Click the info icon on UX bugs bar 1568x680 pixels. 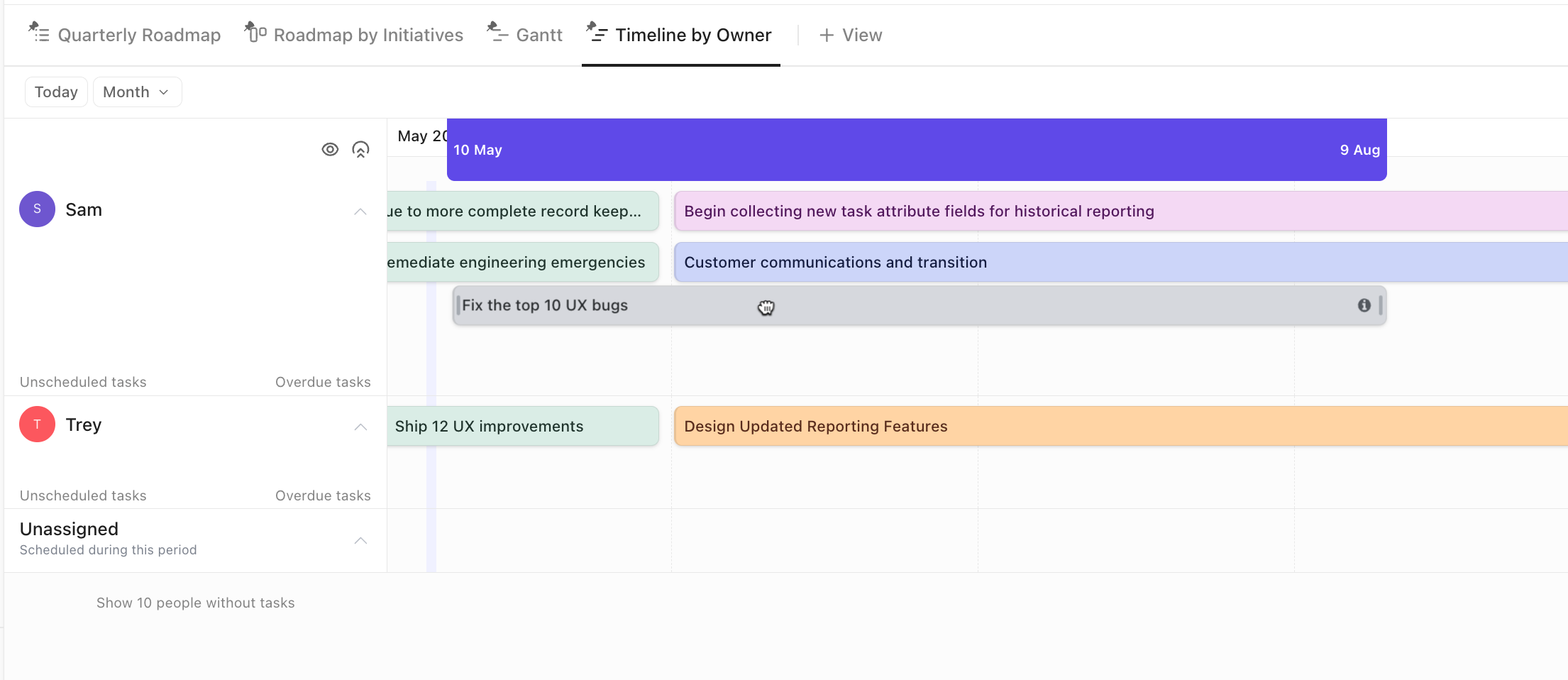pos(1364,305)
